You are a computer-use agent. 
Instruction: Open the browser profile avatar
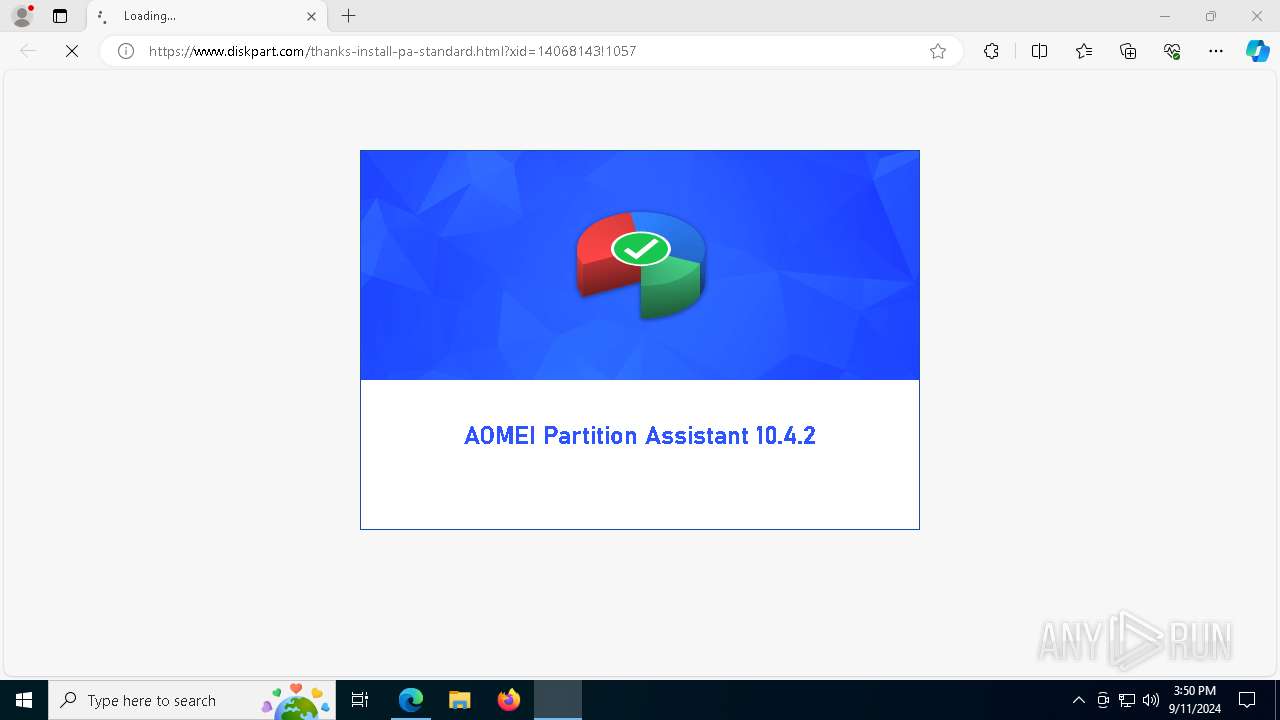pyautogui.click(x=22, y=16)
